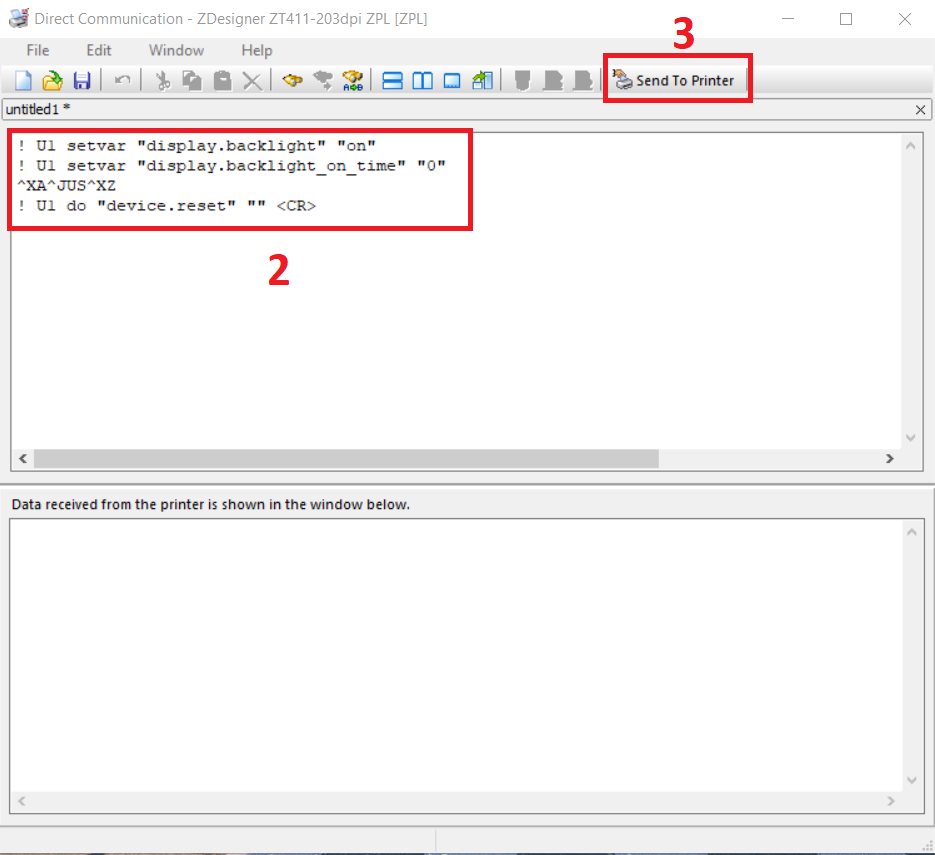Open the Window menu
Image resolution: width=935 pixels, height=855 pixels.
[176, 50]
